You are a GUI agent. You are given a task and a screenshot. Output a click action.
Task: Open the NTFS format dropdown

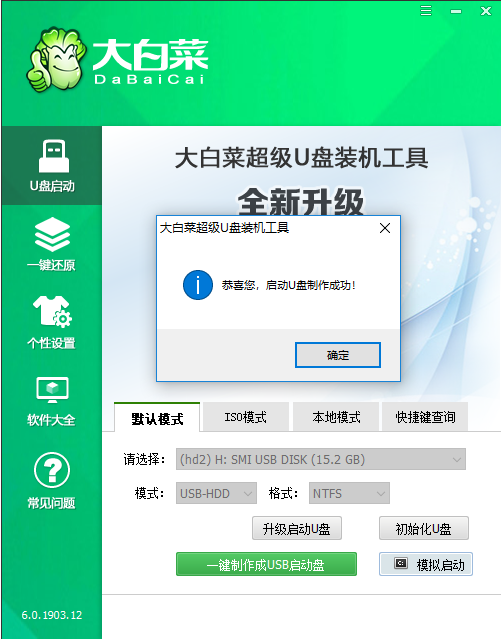[349, 493]
